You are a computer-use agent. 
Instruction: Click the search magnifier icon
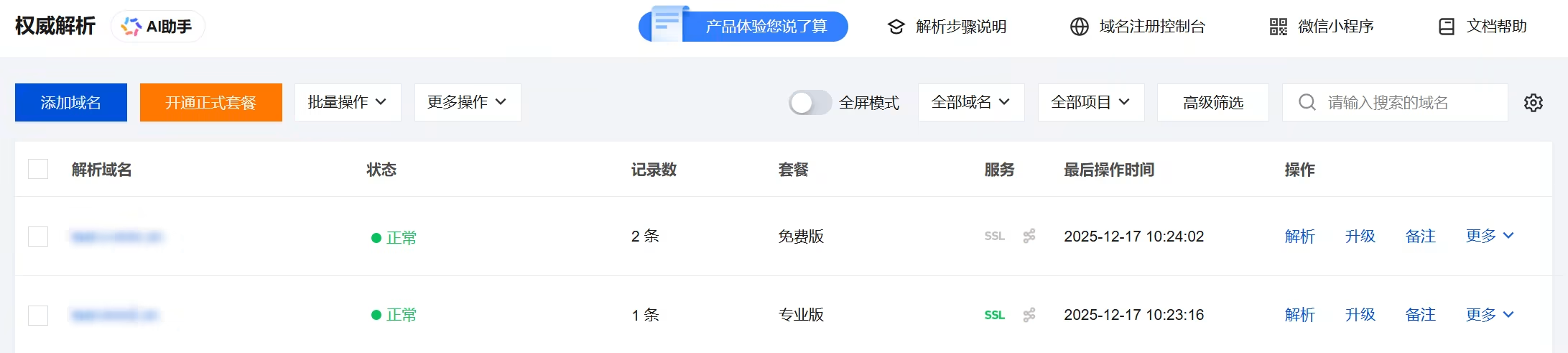1307,102
